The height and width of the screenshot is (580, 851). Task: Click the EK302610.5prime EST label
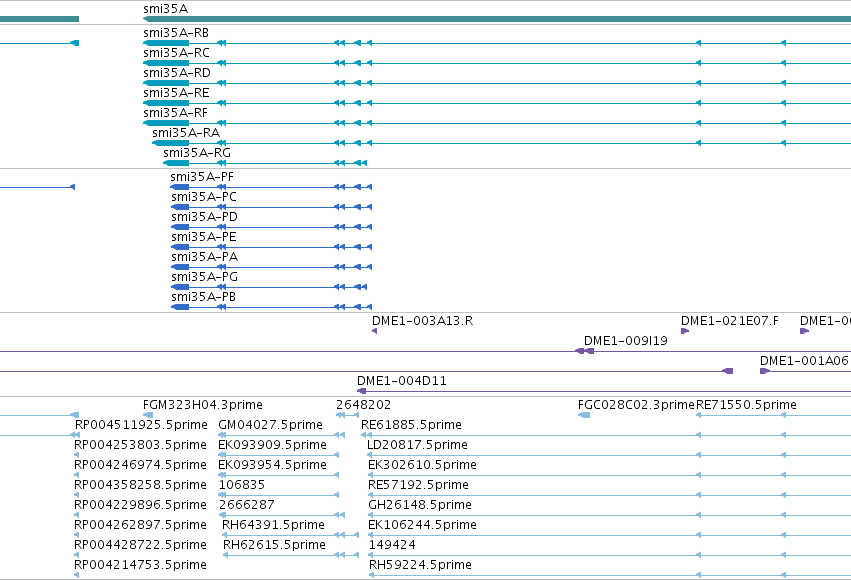(x=422, y=466)
